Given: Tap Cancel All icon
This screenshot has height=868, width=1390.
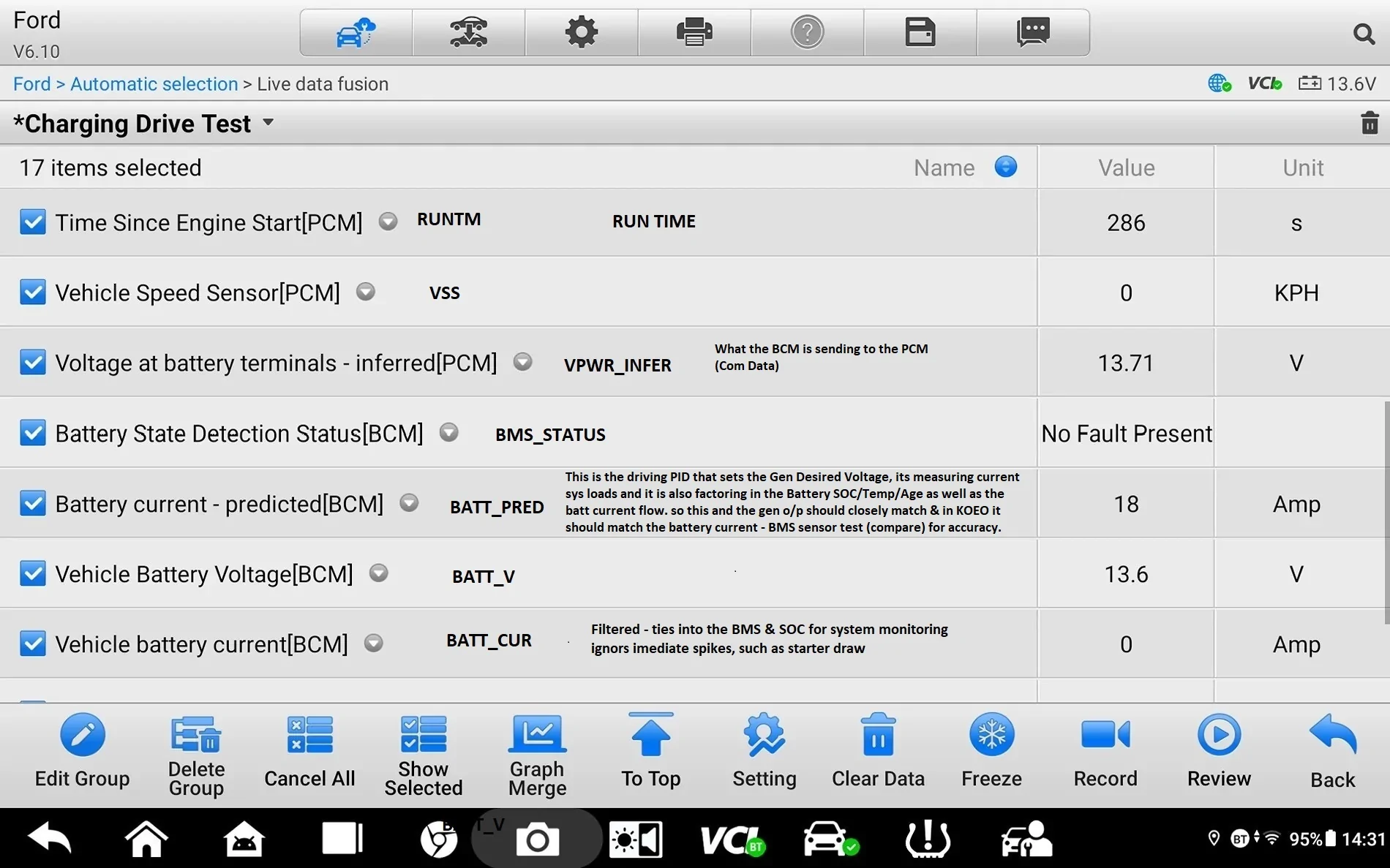Looking at the screenshot, I should (309, 734).
